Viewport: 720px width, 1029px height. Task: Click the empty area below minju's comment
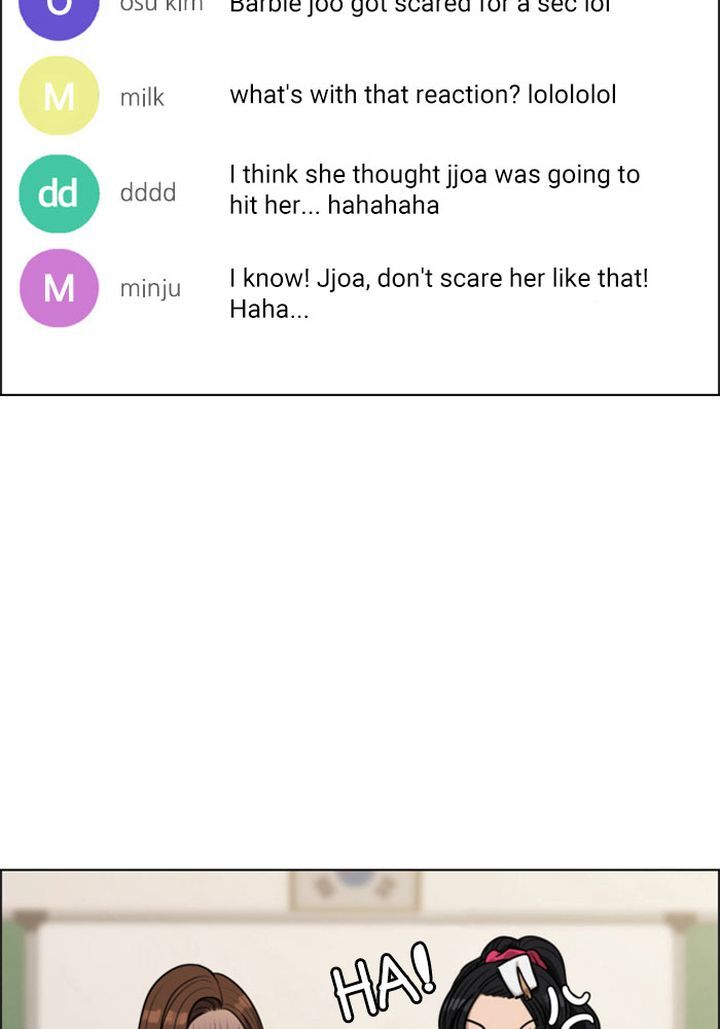point(360,359)
